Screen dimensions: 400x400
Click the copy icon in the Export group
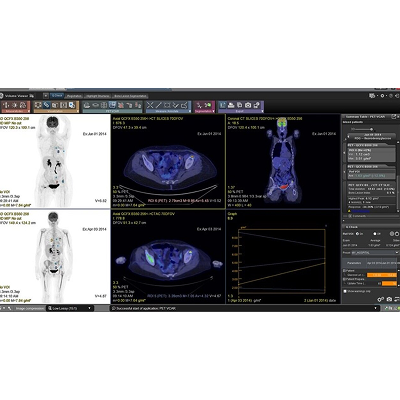(x=239, y=105)
